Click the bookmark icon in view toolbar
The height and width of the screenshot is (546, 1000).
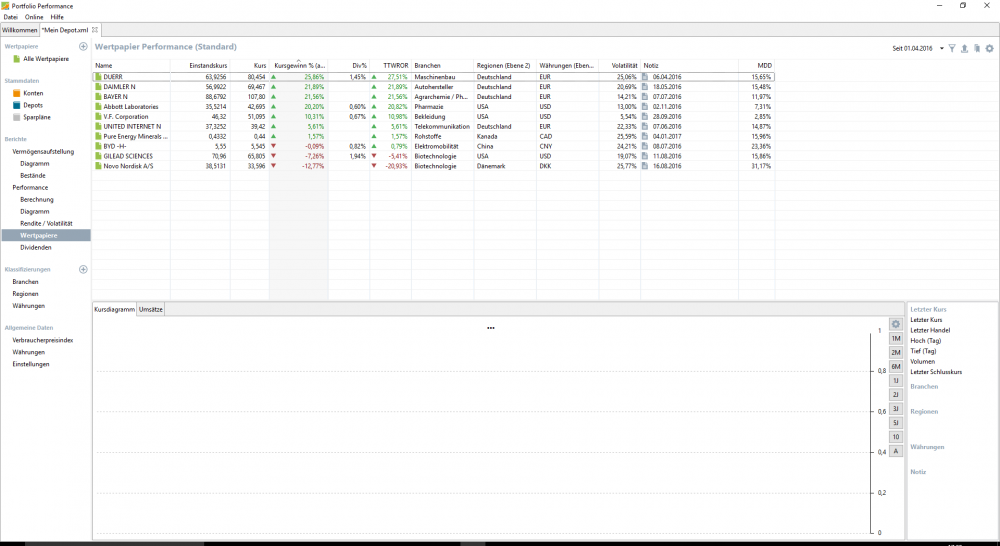click(977, 48)
